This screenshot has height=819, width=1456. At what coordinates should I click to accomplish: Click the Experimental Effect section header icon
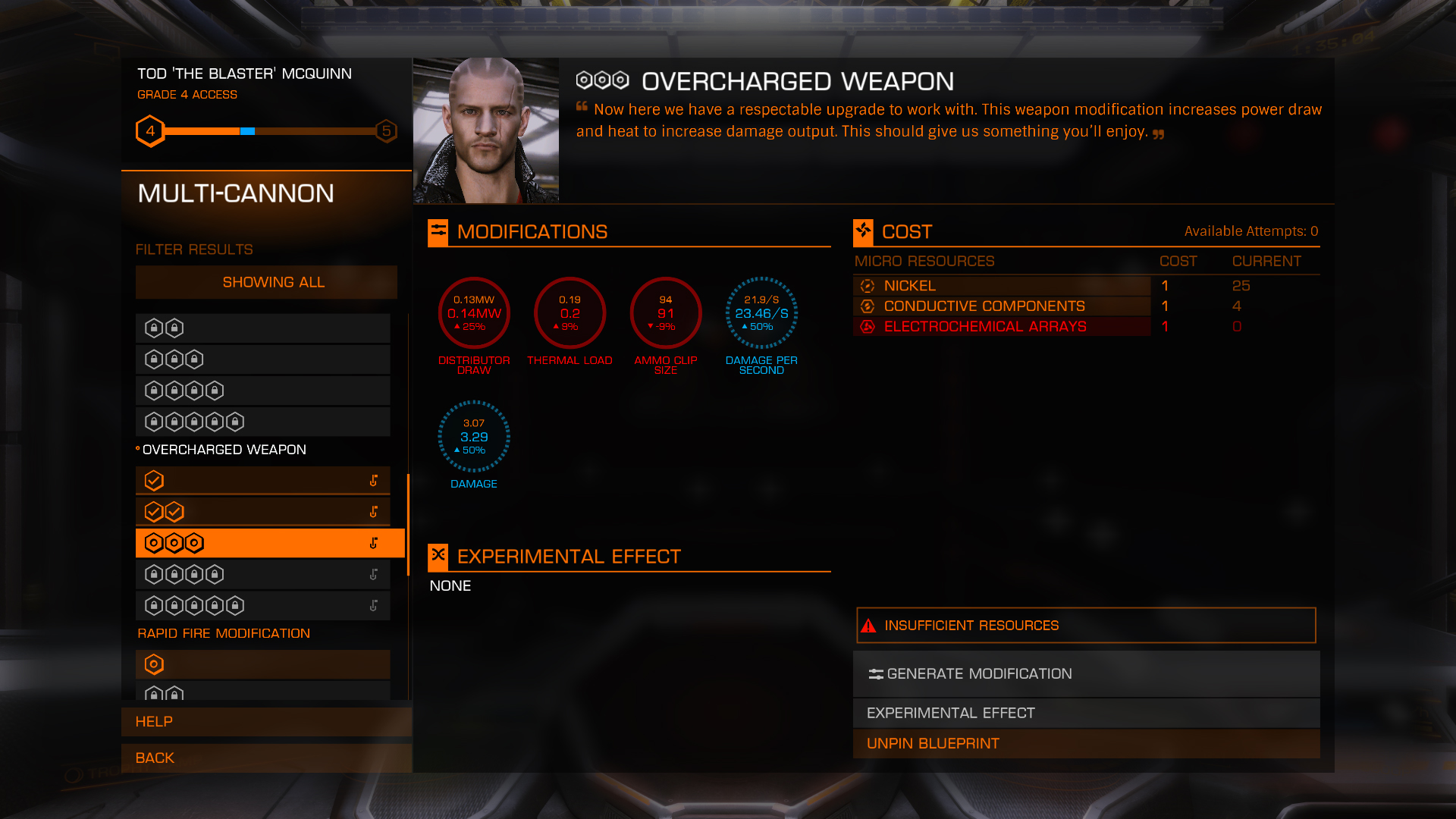438,557
